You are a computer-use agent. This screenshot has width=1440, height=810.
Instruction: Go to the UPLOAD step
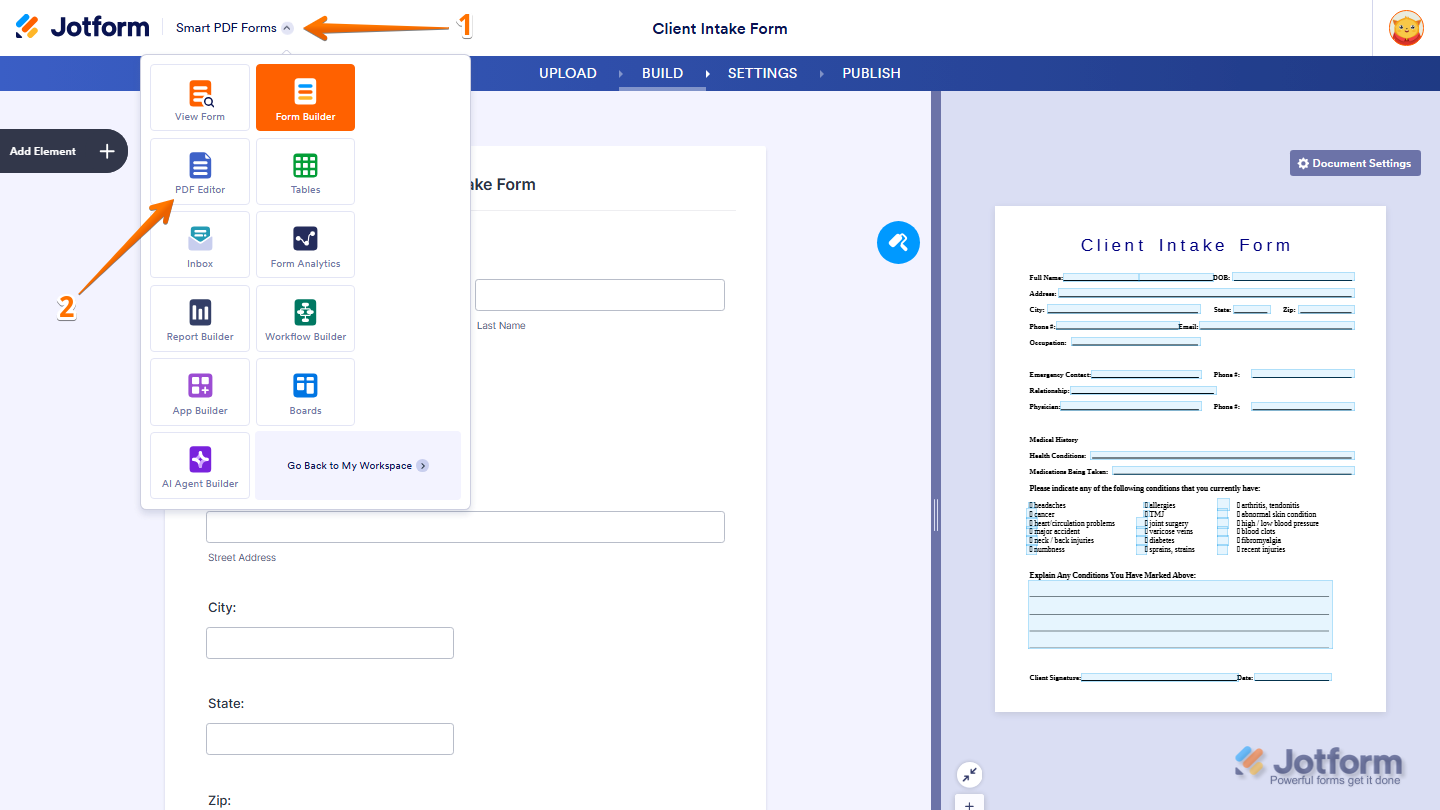tap(568, 73)
